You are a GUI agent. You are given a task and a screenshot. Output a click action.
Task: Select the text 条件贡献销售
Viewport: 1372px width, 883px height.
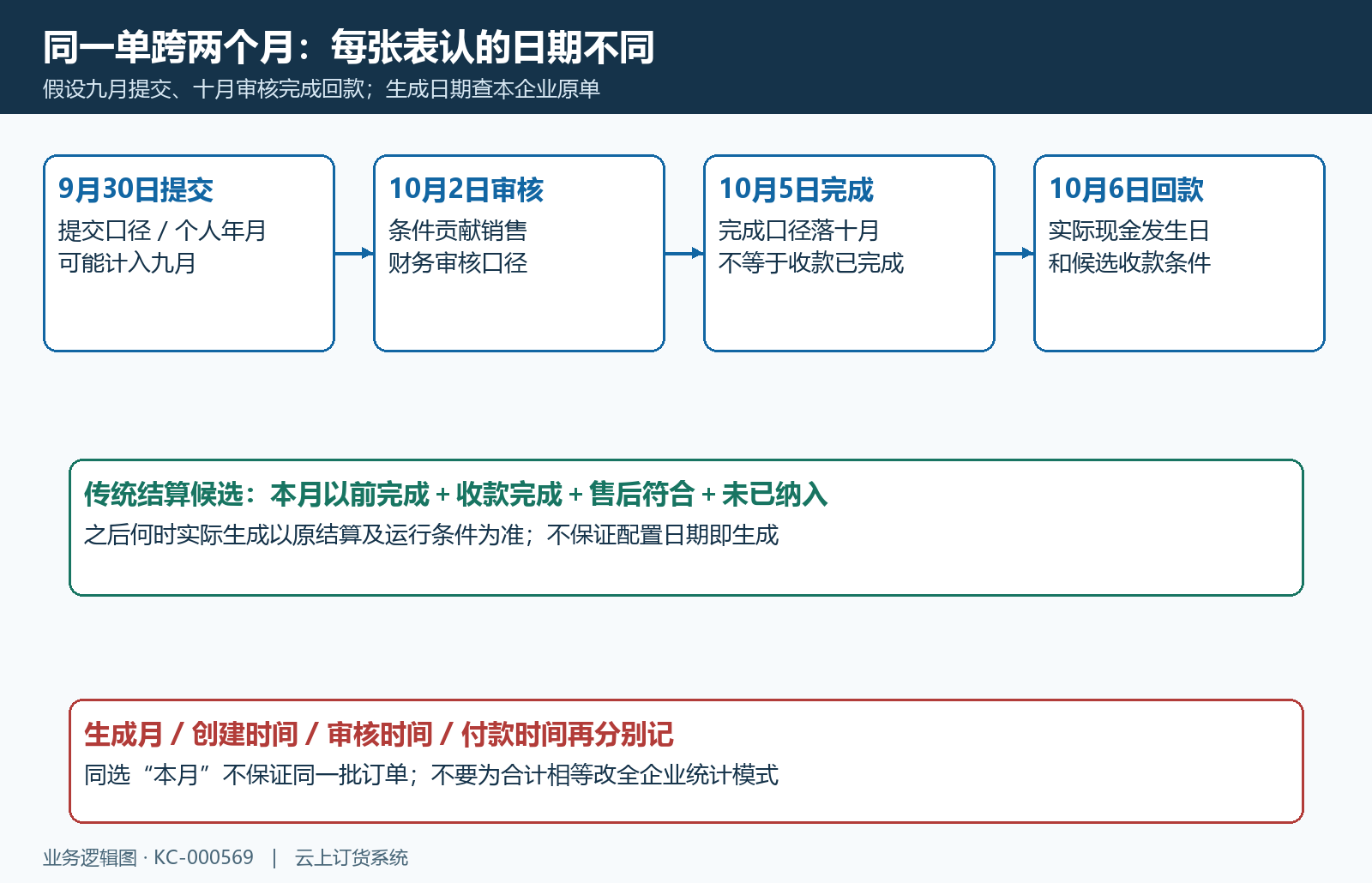point(457,231)
